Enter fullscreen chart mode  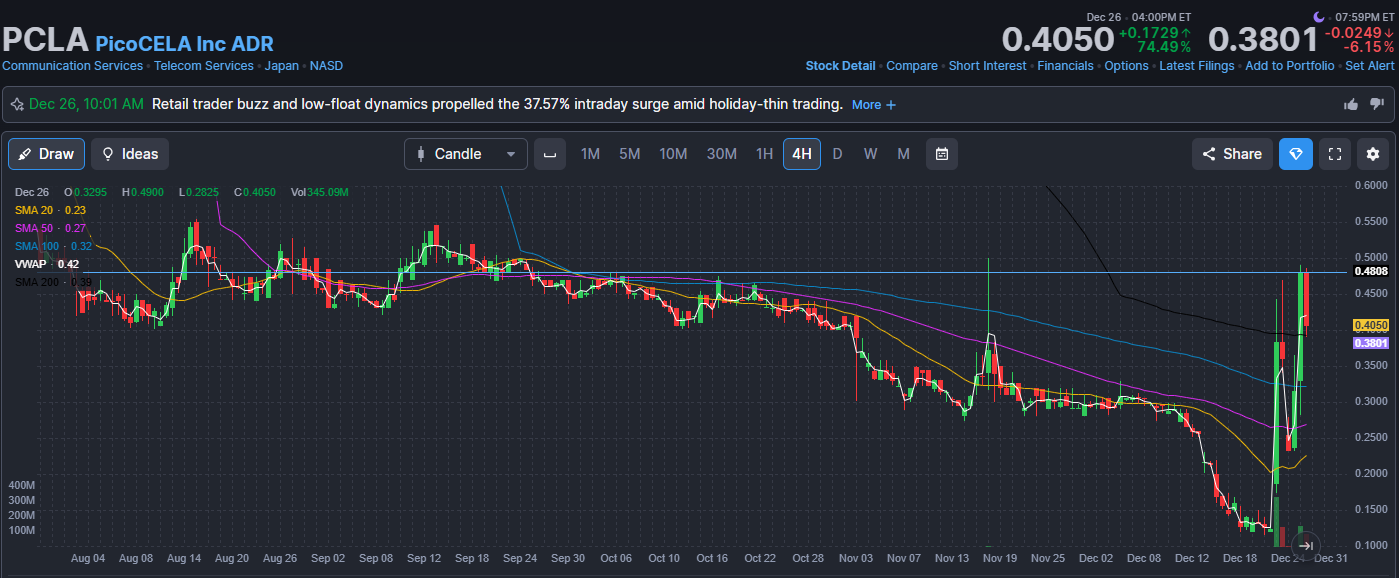point(1334,154)
